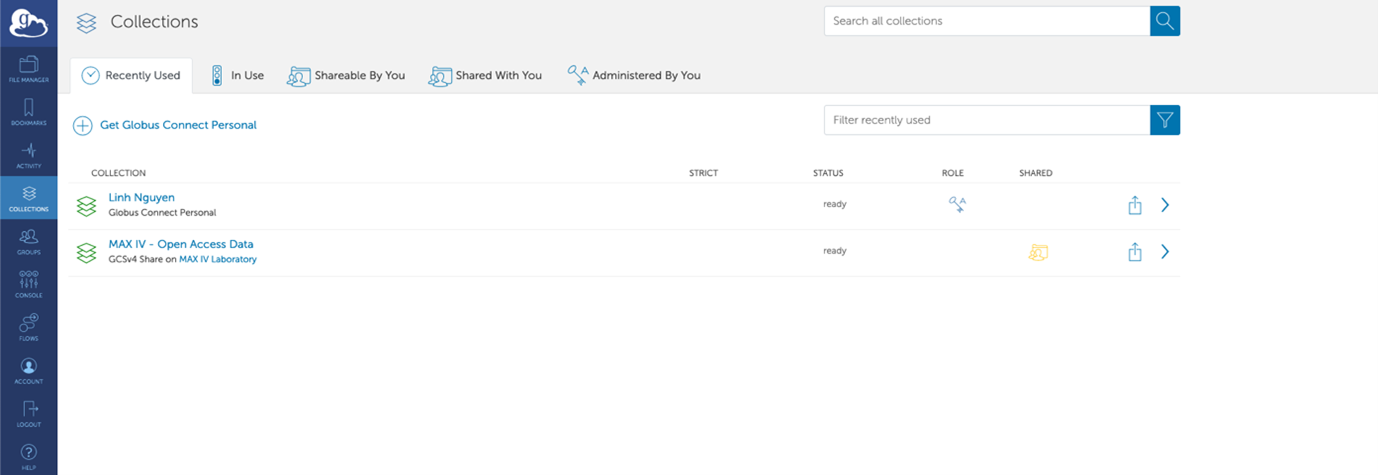The image size is (1378, 475).
Task: Open the Groups sidebar icon
Action: 28,241
